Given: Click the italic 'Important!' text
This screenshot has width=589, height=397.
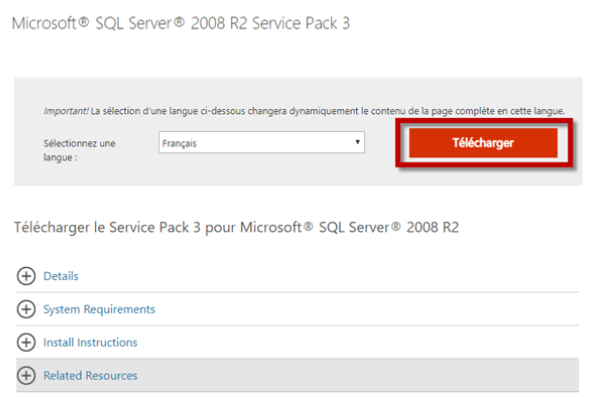Looking at the screenshot, I should click(66, 111).
